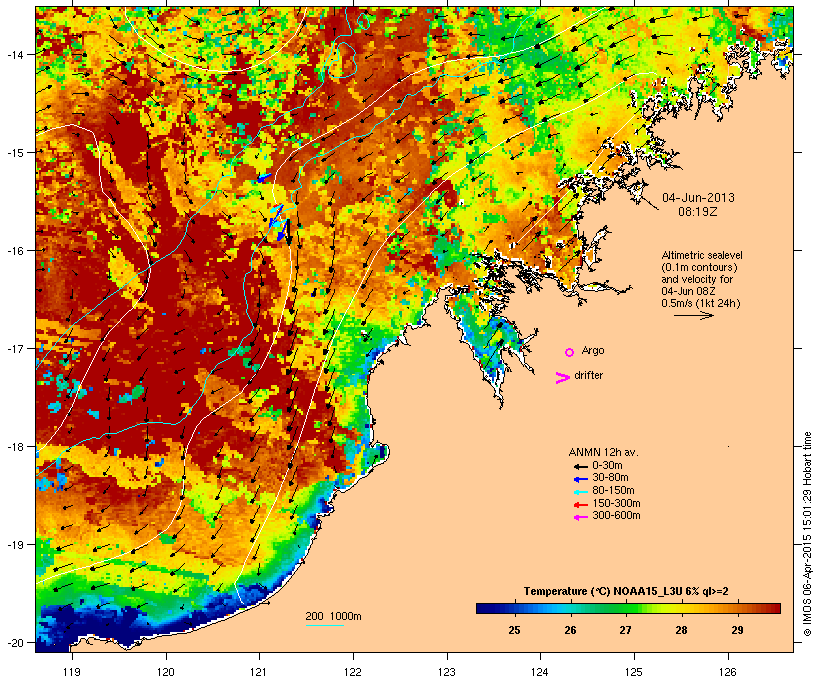Click the magenta Argo circle legend symbol

(570, 353)
